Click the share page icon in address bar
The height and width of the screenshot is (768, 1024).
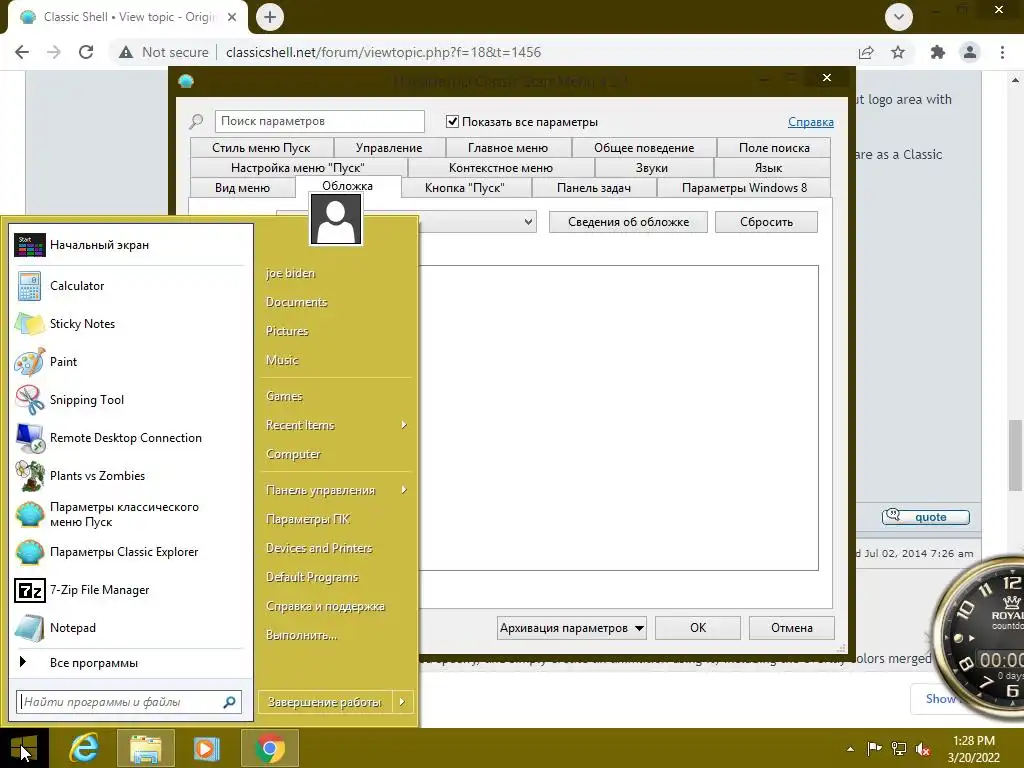(x=866, y=52)
